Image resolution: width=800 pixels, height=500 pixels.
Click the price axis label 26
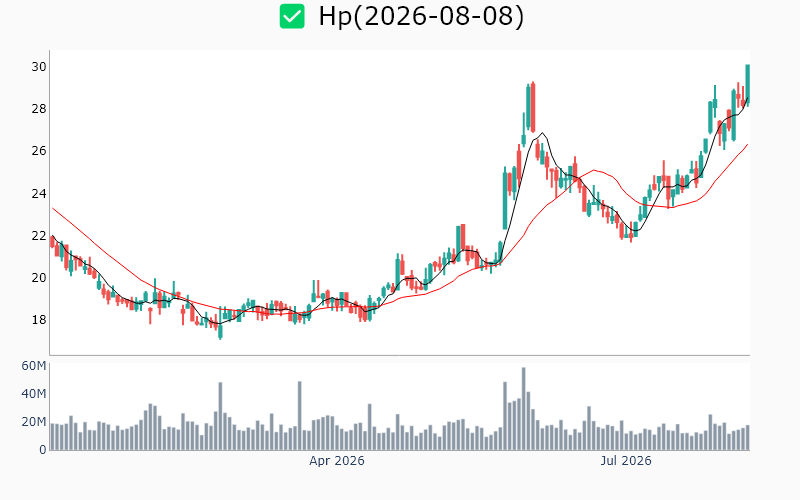click(39, 151)
